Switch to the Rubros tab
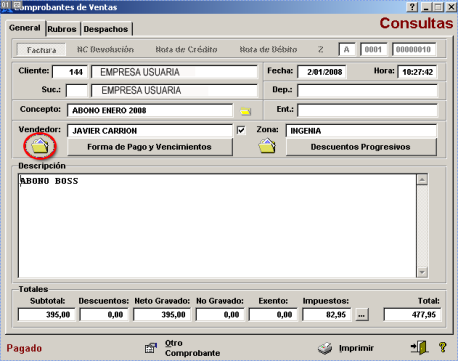The height and width of the screenshot is (361, 458). (x=62, y=29)
